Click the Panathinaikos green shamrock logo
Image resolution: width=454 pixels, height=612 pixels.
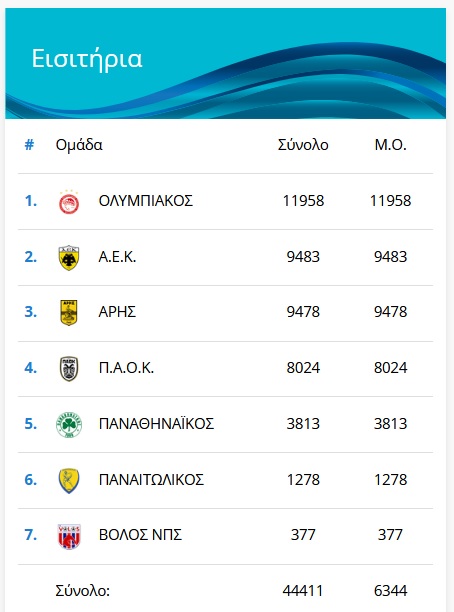pos(69,424)
